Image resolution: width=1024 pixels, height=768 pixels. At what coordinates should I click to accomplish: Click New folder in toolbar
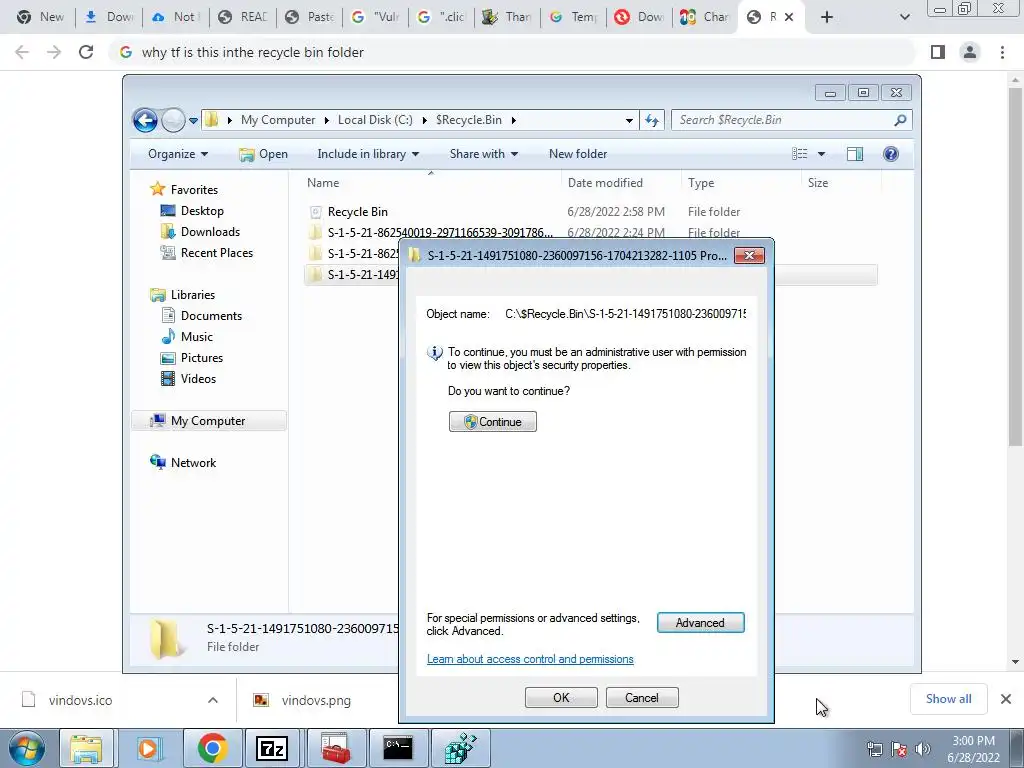(578, 154)
